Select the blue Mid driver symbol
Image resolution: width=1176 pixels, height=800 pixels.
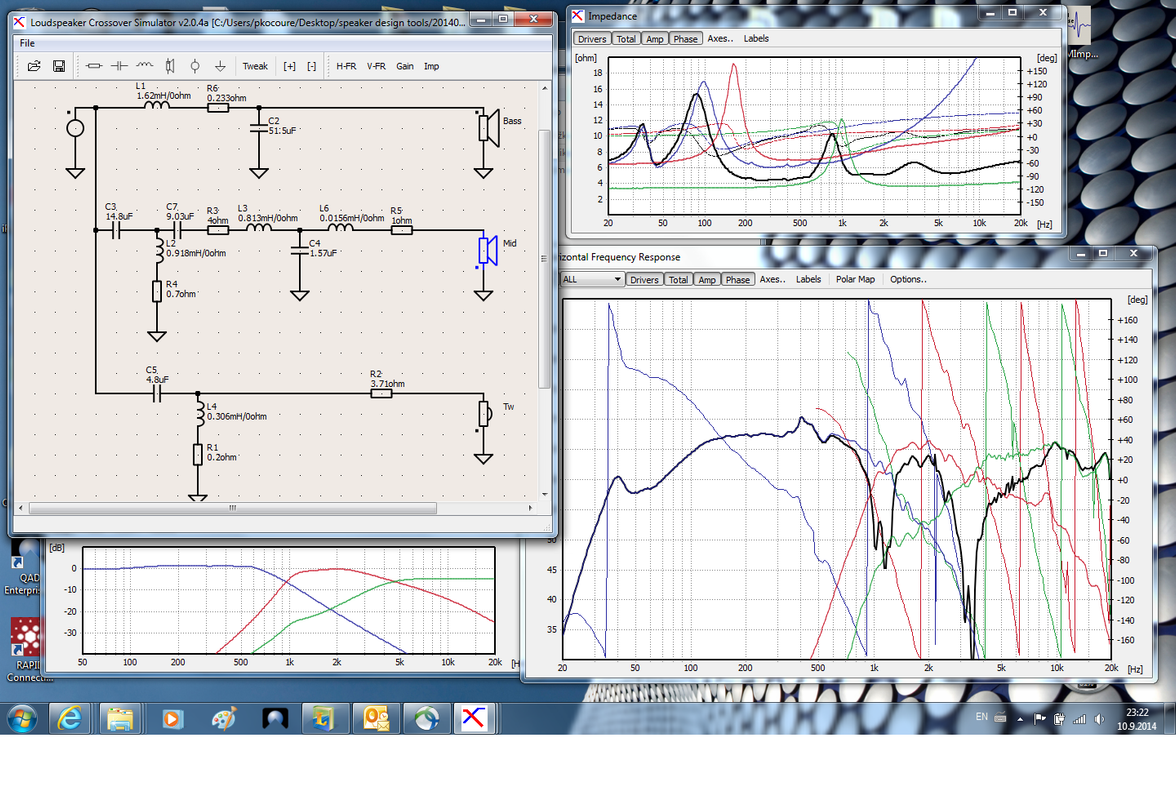pyautogui.click(x=488, y=250)
